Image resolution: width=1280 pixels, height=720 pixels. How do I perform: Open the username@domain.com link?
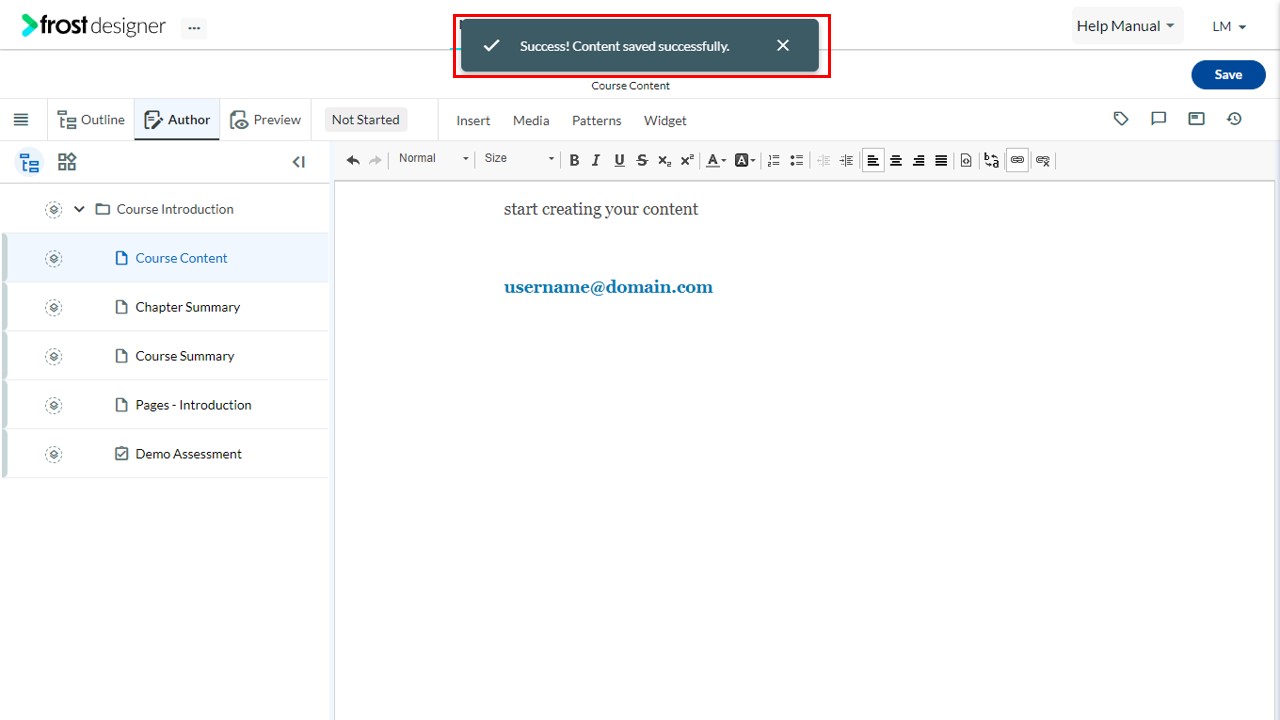click(x=608, y=287)
